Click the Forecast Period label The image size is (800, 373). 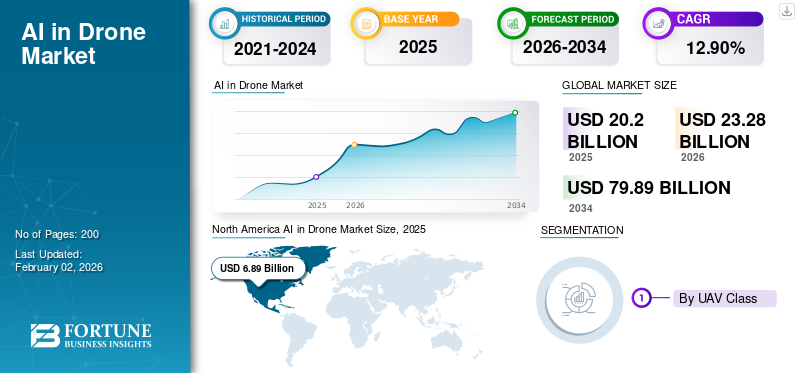(572, 19)
